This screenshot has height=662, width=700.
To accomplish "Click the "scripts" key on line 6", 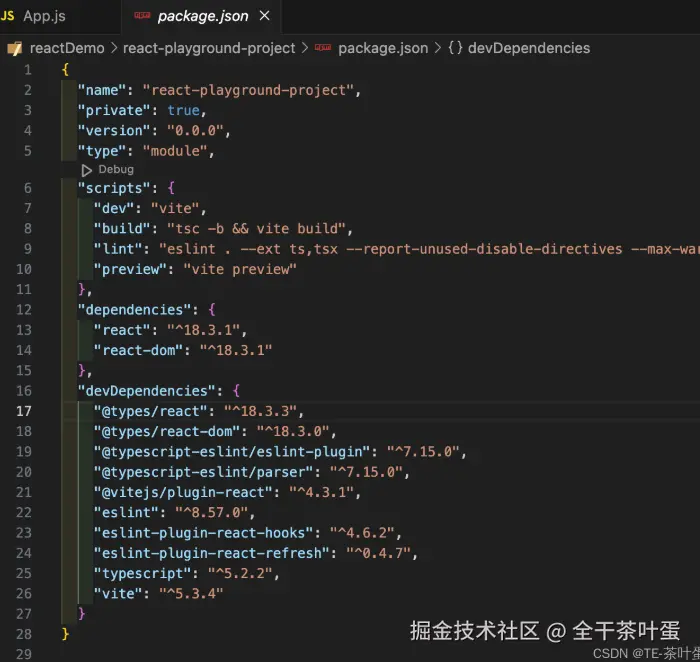I will (114, 188).
